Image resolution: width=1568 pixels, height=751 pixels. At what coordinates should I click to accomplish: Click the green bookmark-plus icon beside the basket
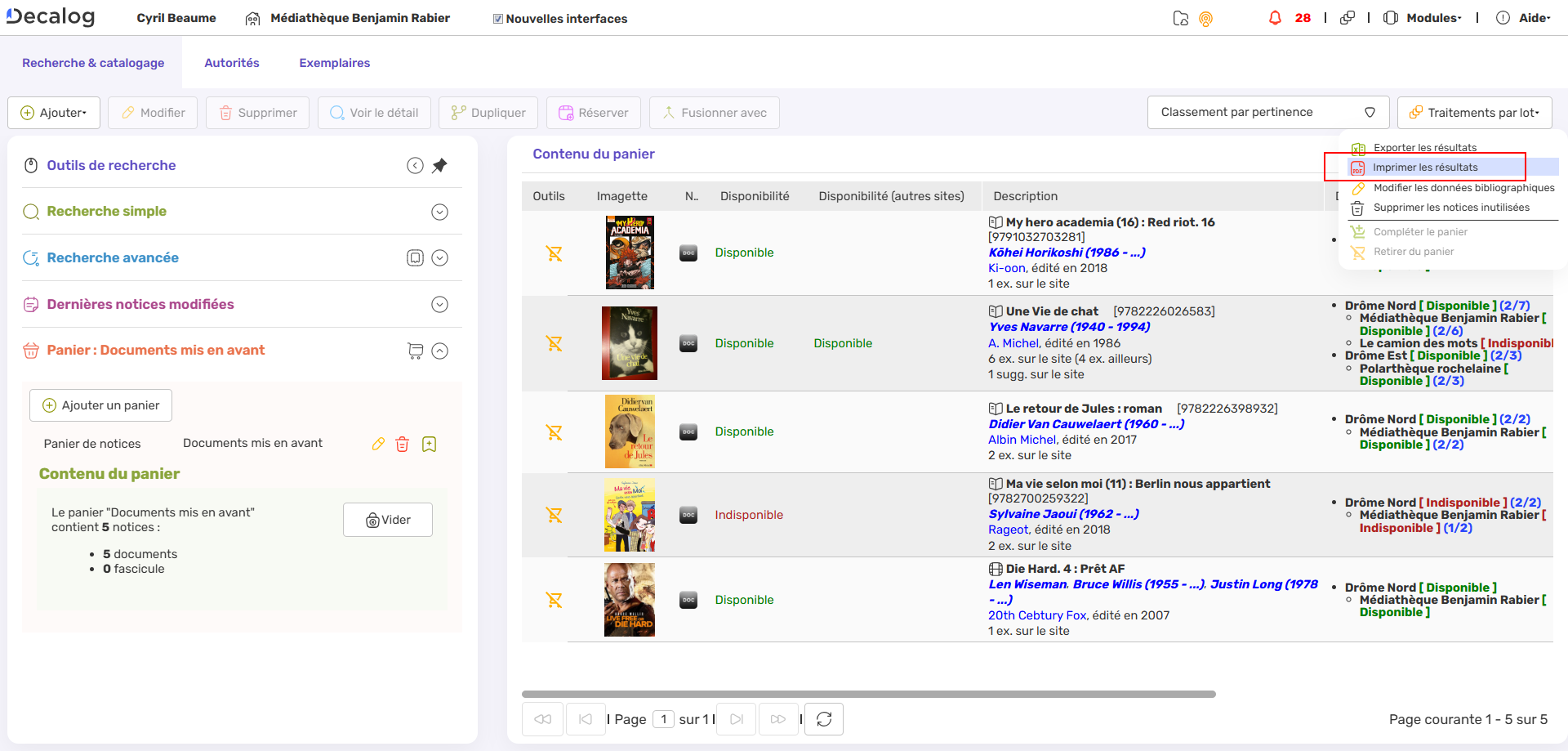coord(429,443)
